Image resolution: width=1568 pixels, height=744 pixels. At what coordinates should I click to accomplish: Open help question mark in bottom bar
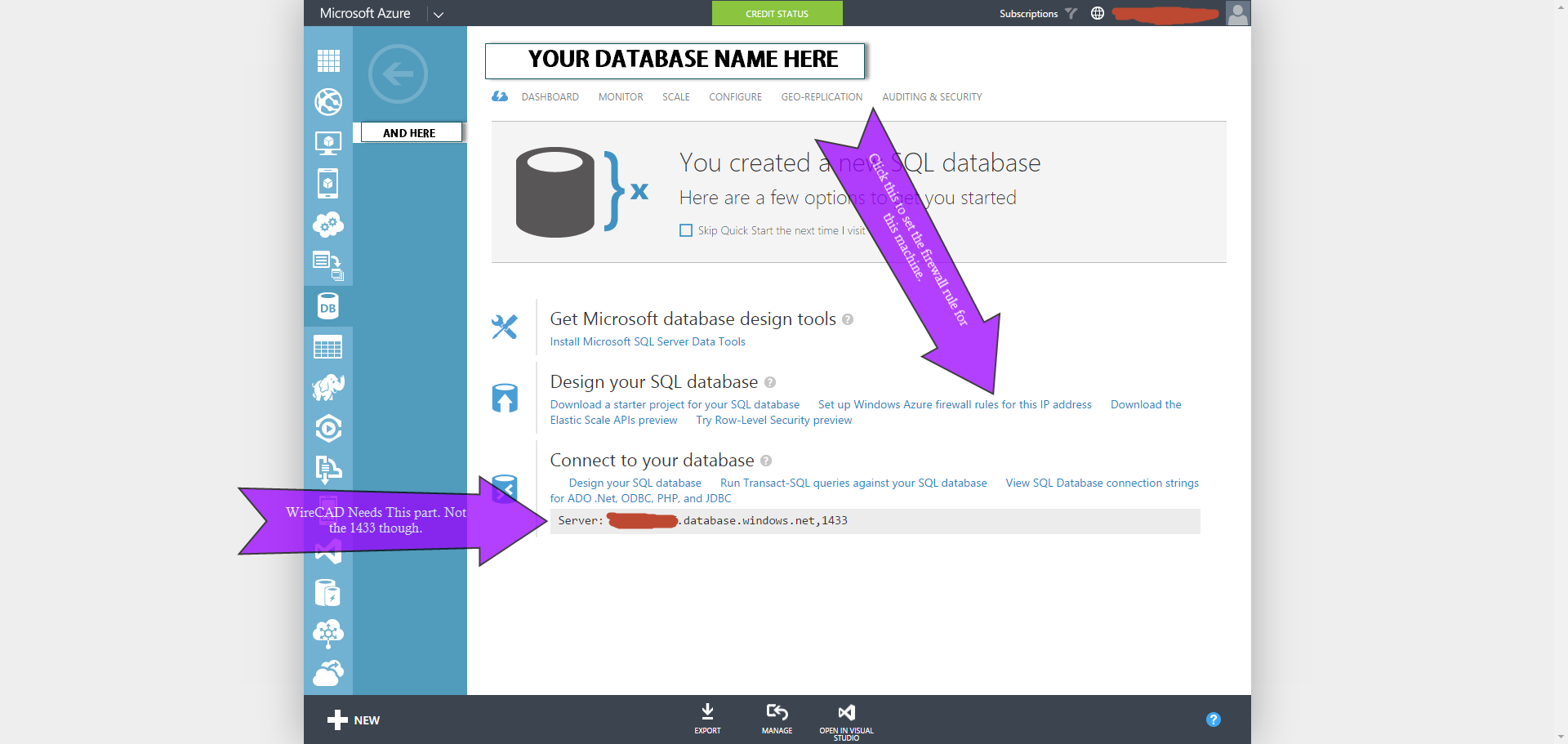1214,719
